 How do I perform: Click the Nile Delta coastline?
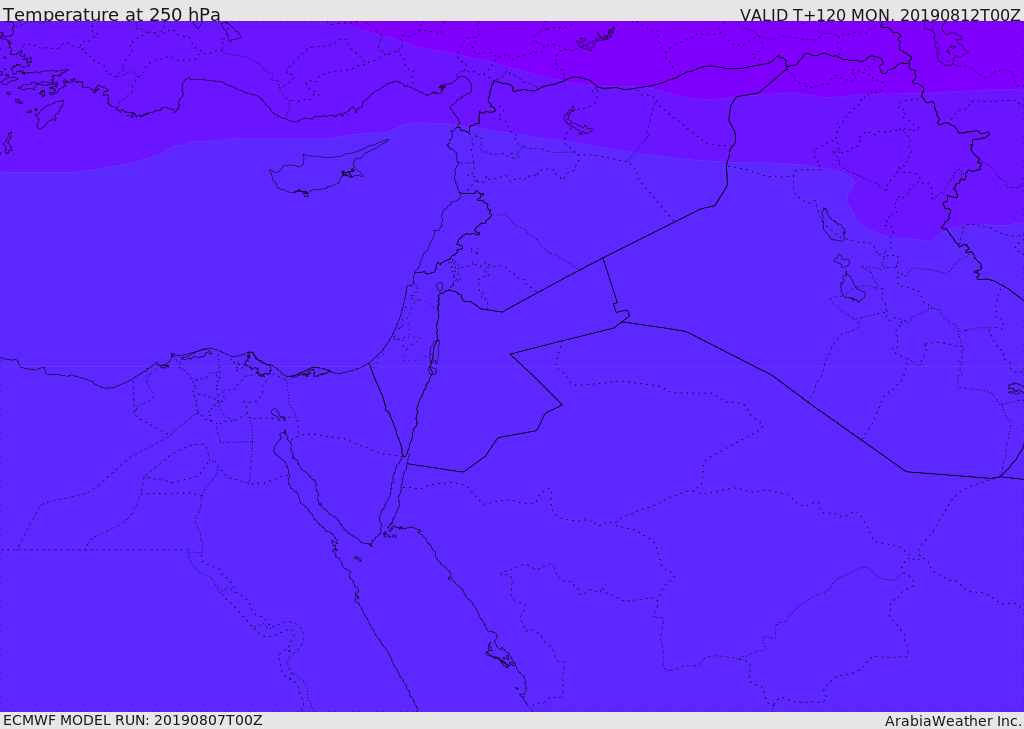pos(230,355)
